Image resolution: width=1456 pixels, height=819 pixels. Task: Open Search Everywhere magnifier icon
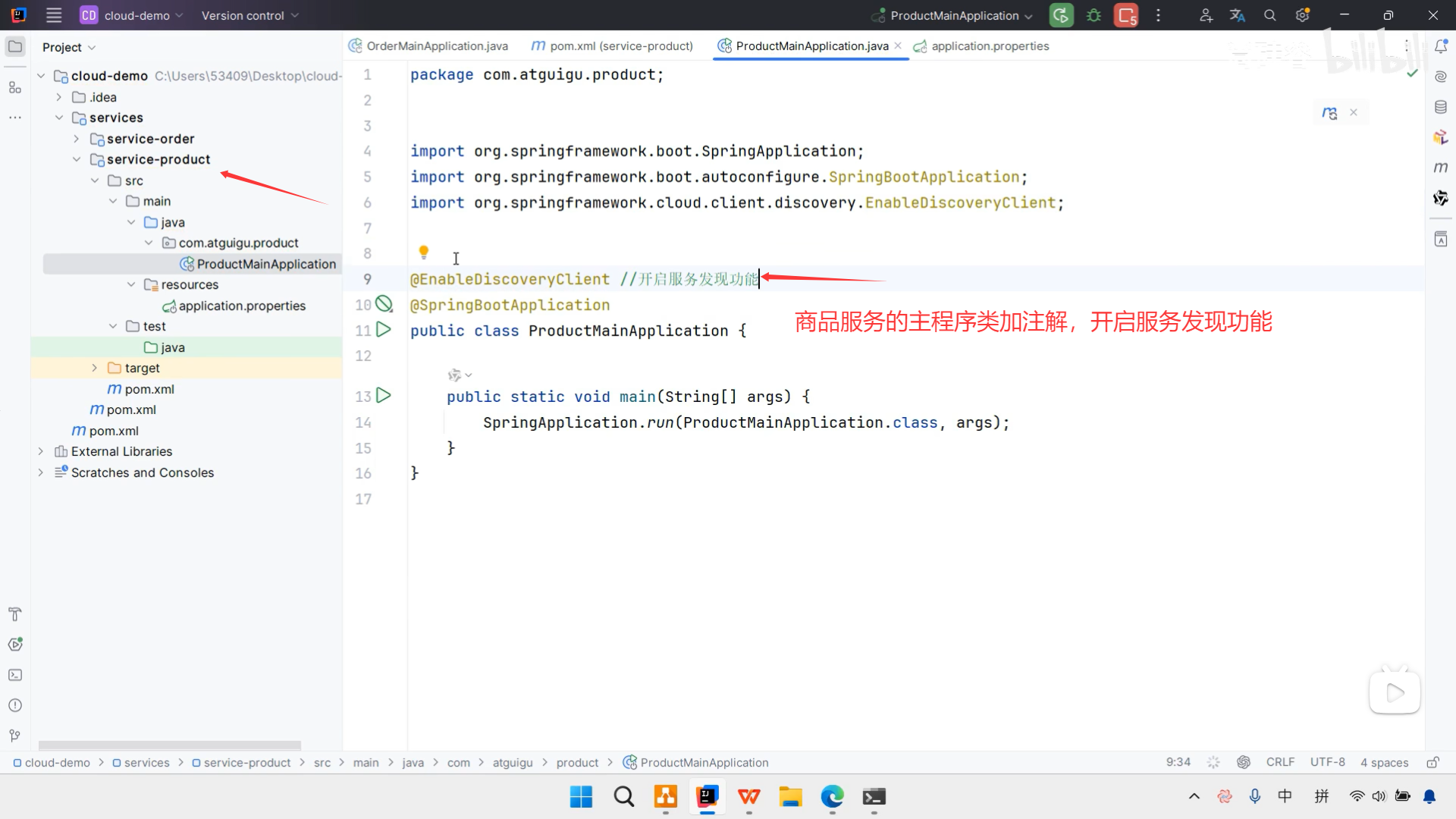(x=1269, y=15)
